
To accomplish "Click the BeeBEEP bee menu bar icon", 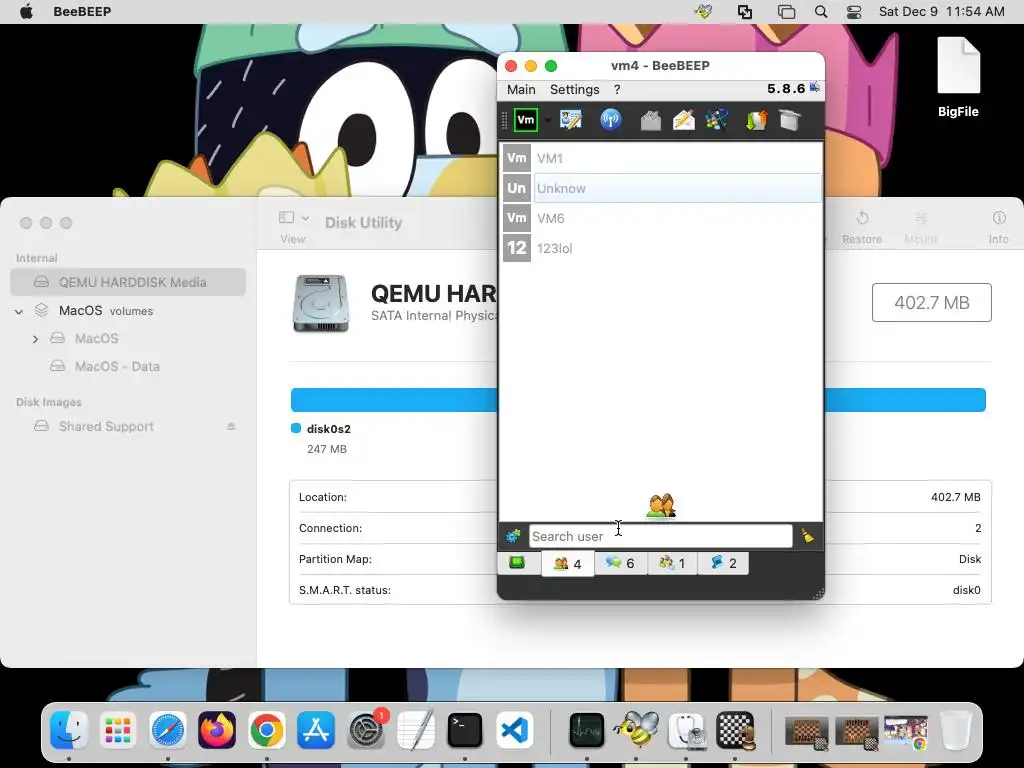I will (703, 12).
